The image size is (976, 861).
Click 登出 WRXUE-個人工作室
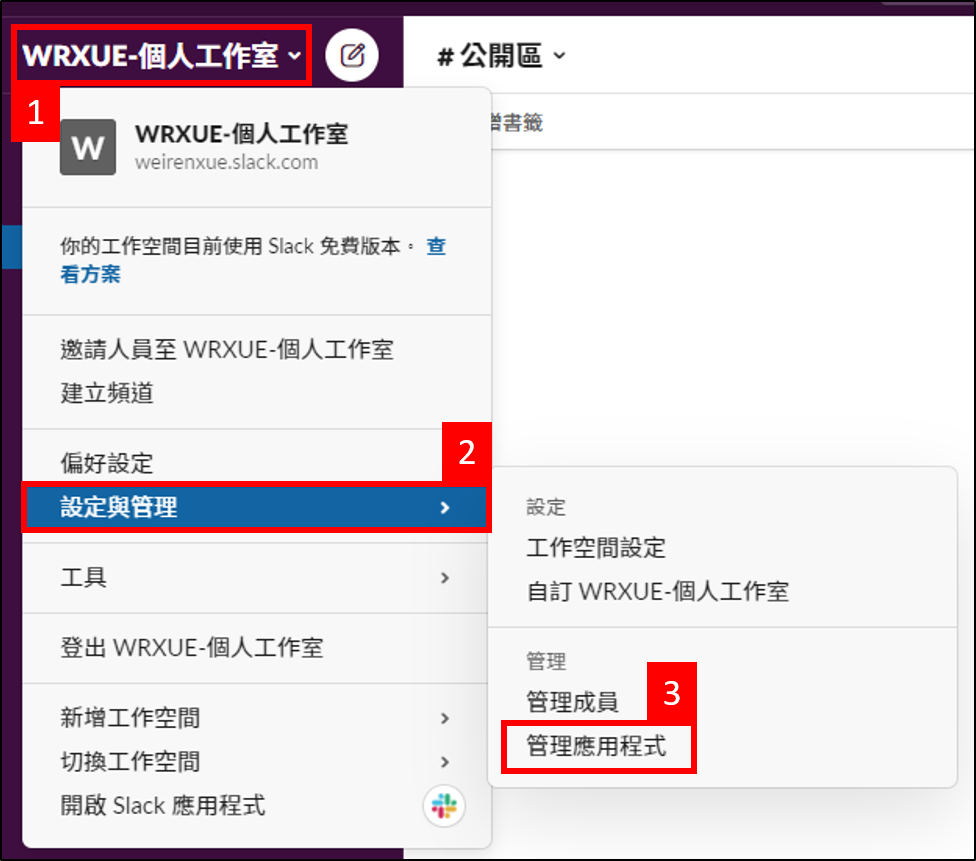pos(192,648)
